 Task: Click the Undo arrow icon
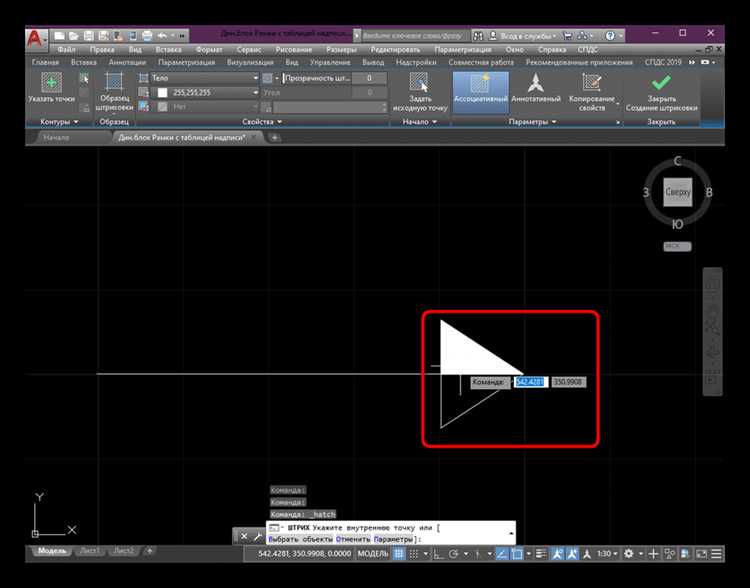[x=162, y=36]
